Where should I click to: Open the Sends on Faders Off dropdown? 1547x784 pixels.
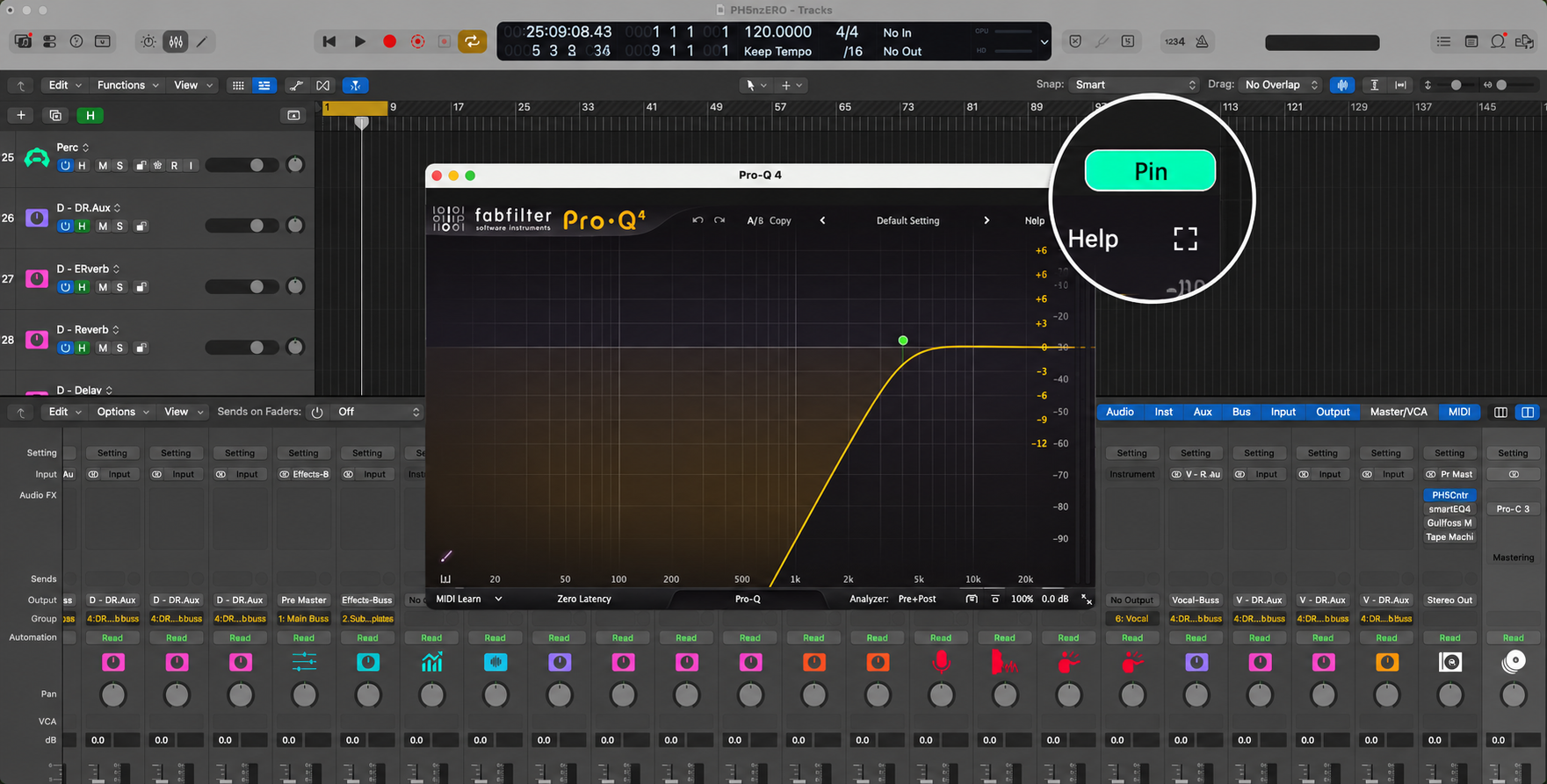tap(379, 412)
